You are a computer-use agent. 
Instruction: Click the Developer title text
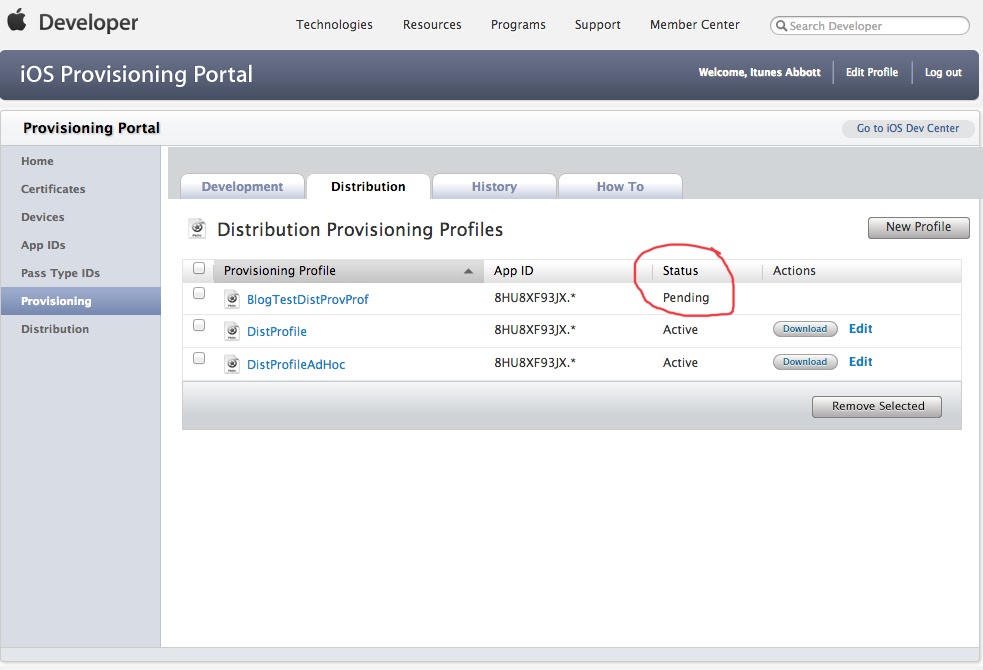88,23
